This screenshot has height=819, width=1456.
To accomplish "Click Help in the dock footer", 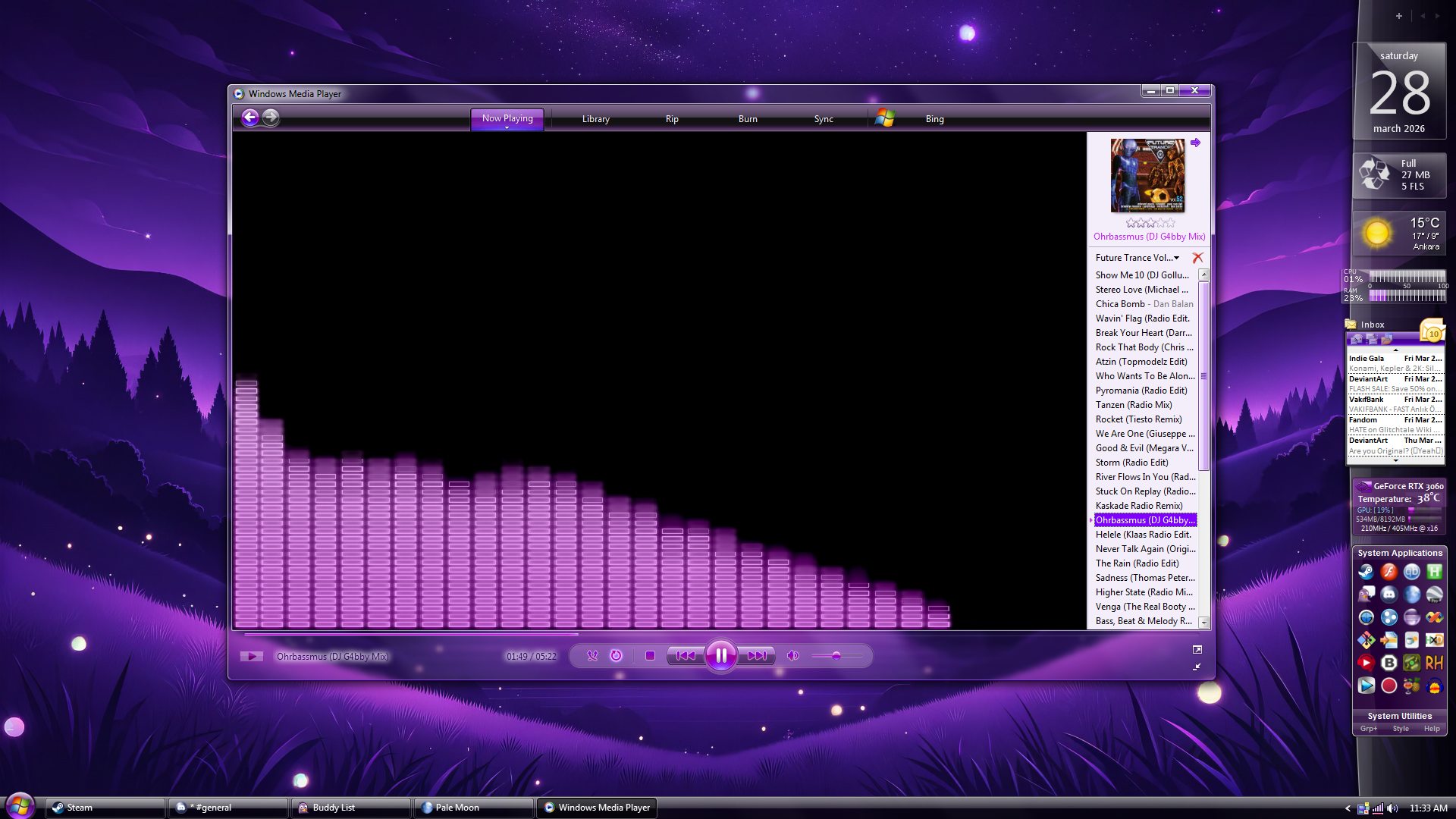I will [x=1432, y=729].
